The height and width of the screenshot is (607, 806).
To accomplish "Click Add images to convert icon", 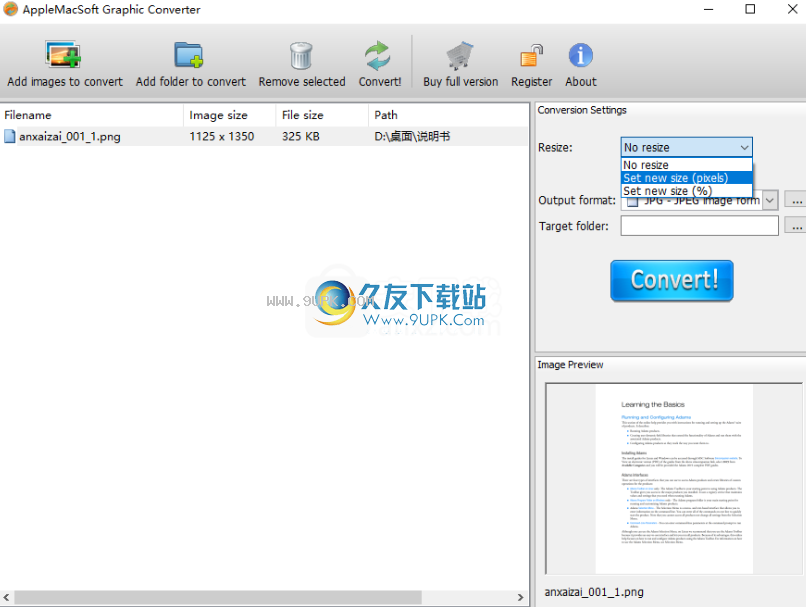I will coord(63,55).
